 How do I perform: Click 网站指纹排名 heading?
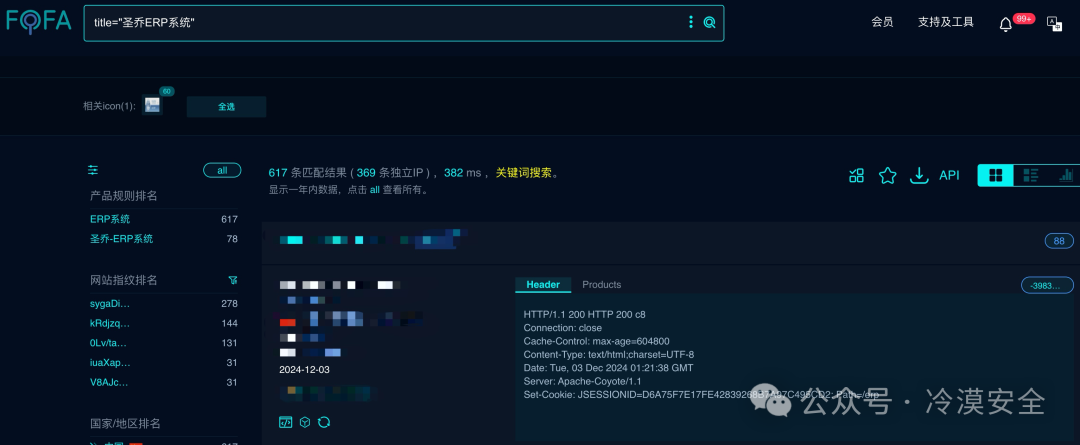124,280
